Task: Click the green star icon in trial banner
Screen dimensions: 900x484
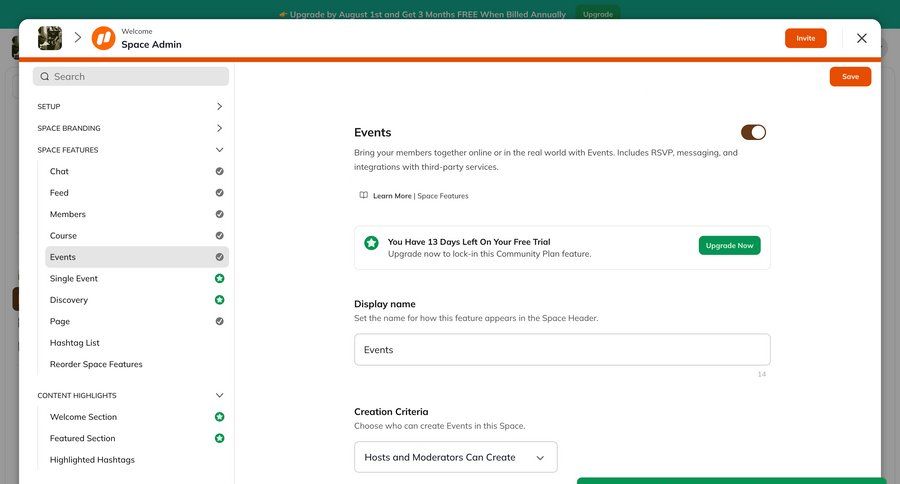Action: (371, 243)
